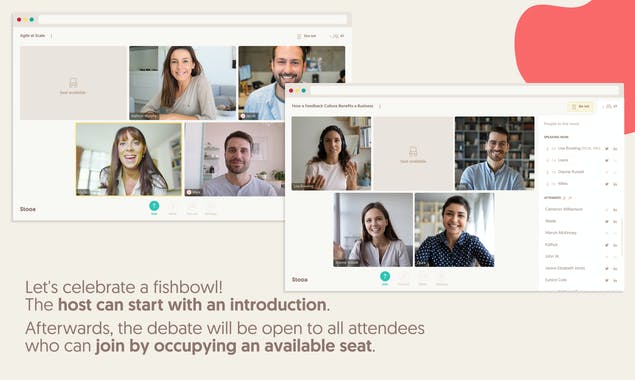Click the Stooa logo in Feedback Culture window
This screenshot has height=380, width=635.
300,280
